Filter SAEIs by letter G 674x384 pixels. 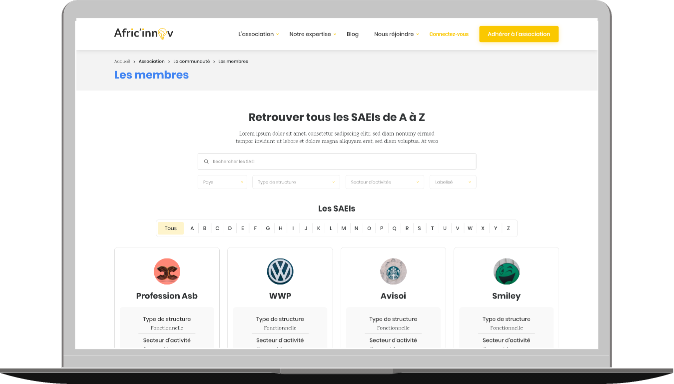[268, 228]
